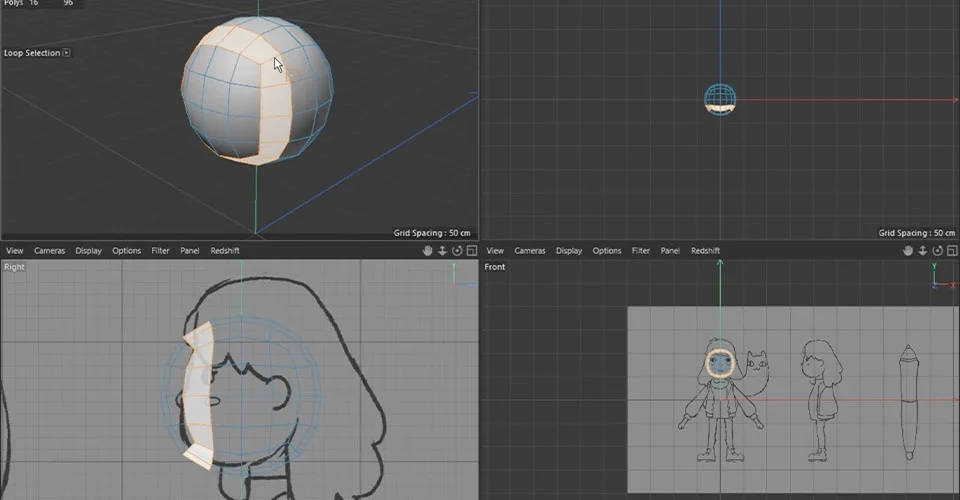Viewport: 960px width, 500px height.
Task: Click the Right viewport name label
Action: point(14,267)
